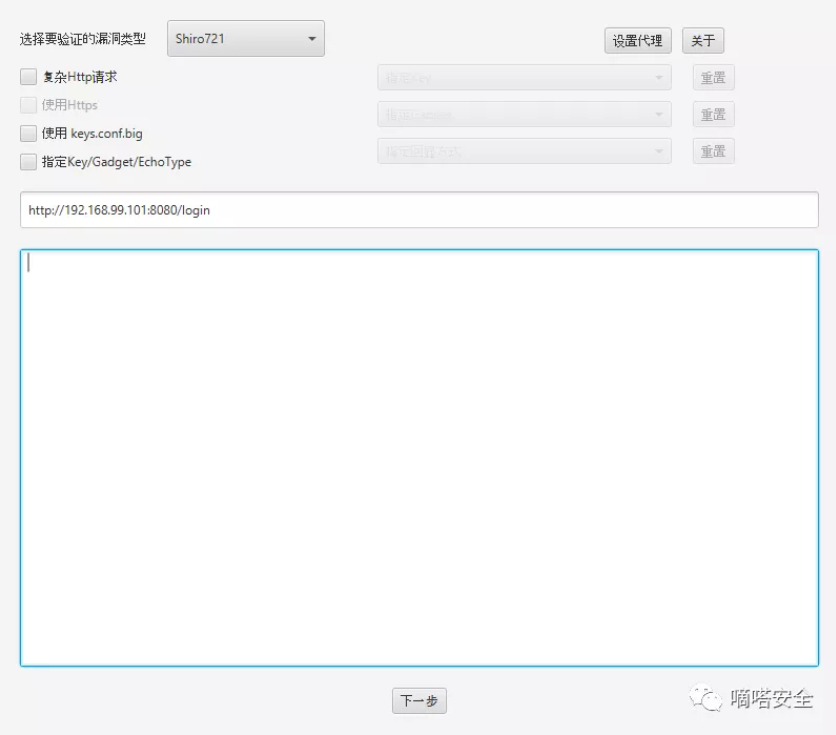Expand the 指定Key combo box

pos(524,78)
